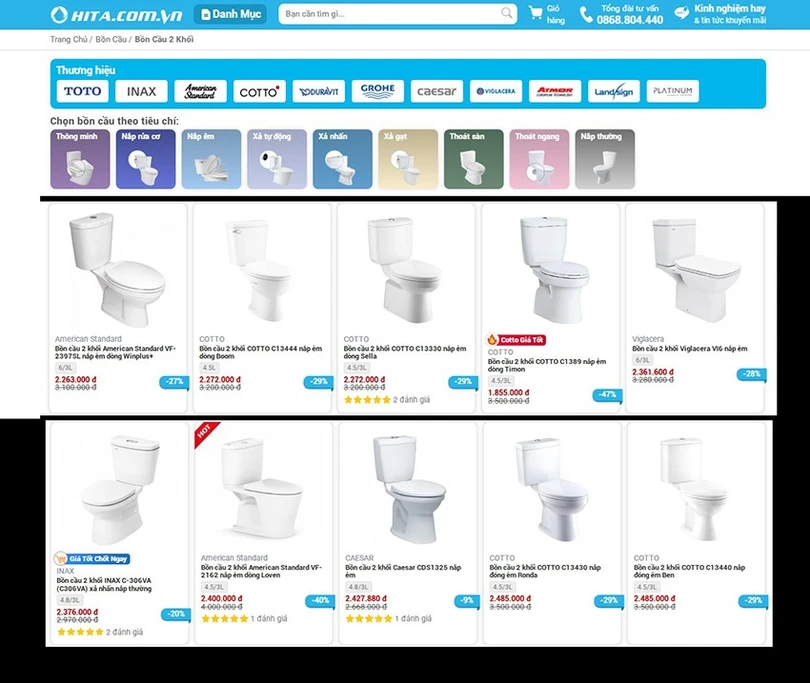This screenshot has height=683, width=810.
Task: Click the HITA.com.vn logo
Action: click(x=117, y=14)
